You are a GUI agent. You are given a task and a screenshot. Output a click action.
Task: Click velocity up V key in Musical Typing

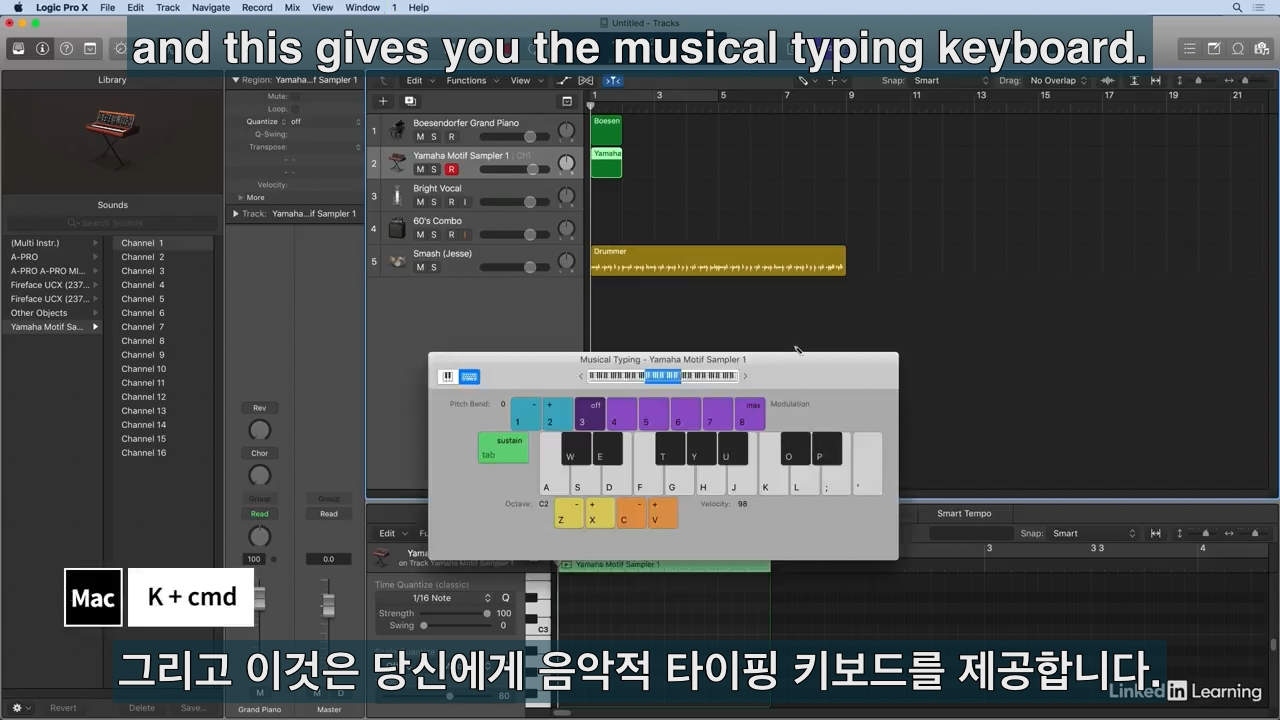[663, 513]
